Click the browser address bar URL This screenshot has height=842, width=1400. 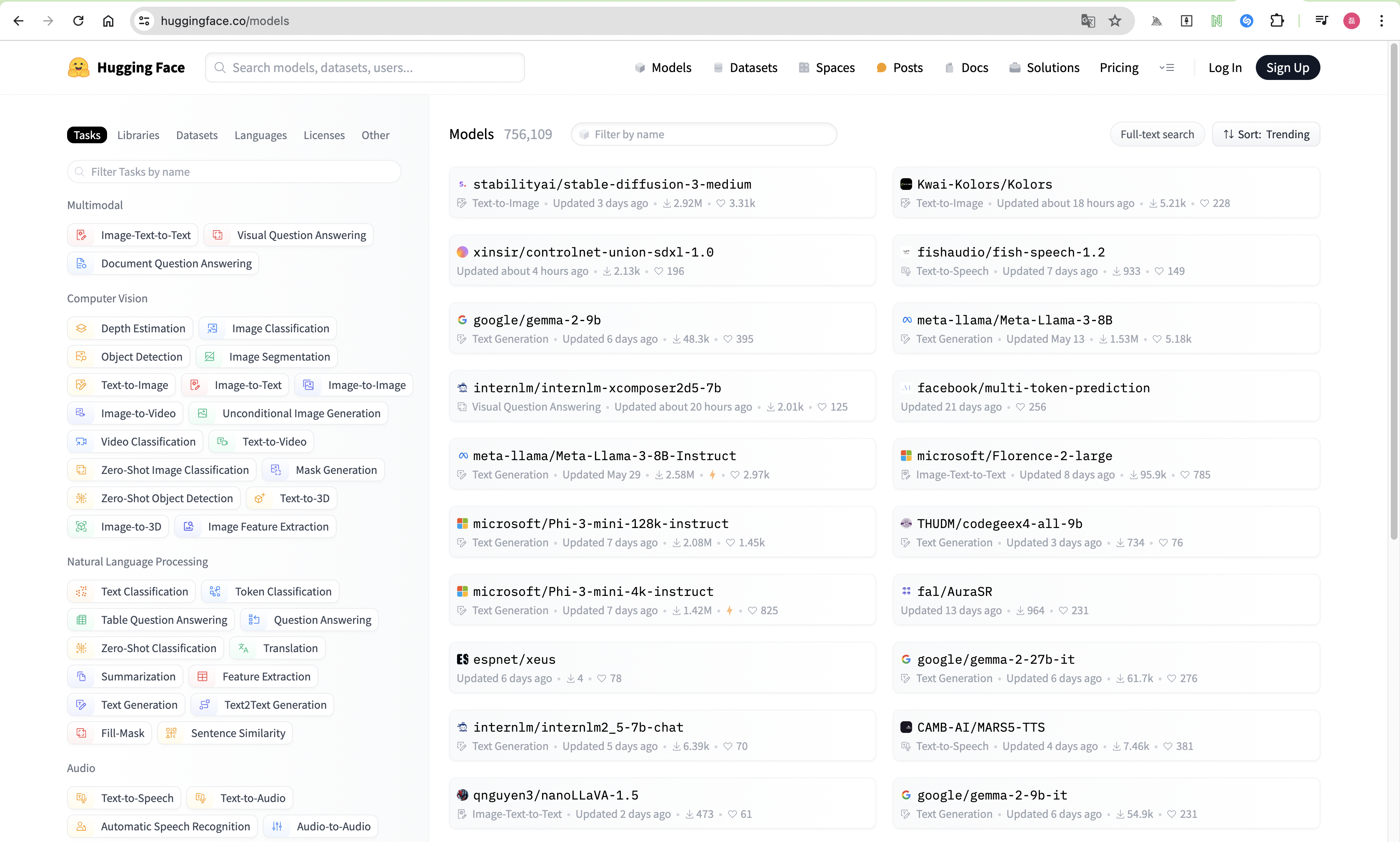tap(225, 21)
